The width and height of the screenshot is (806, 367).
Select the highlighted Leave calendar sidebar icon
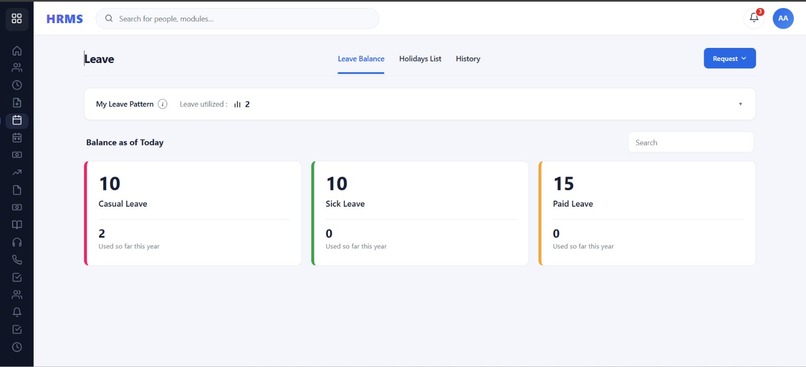pyautogui.click(x=17, y=120)
